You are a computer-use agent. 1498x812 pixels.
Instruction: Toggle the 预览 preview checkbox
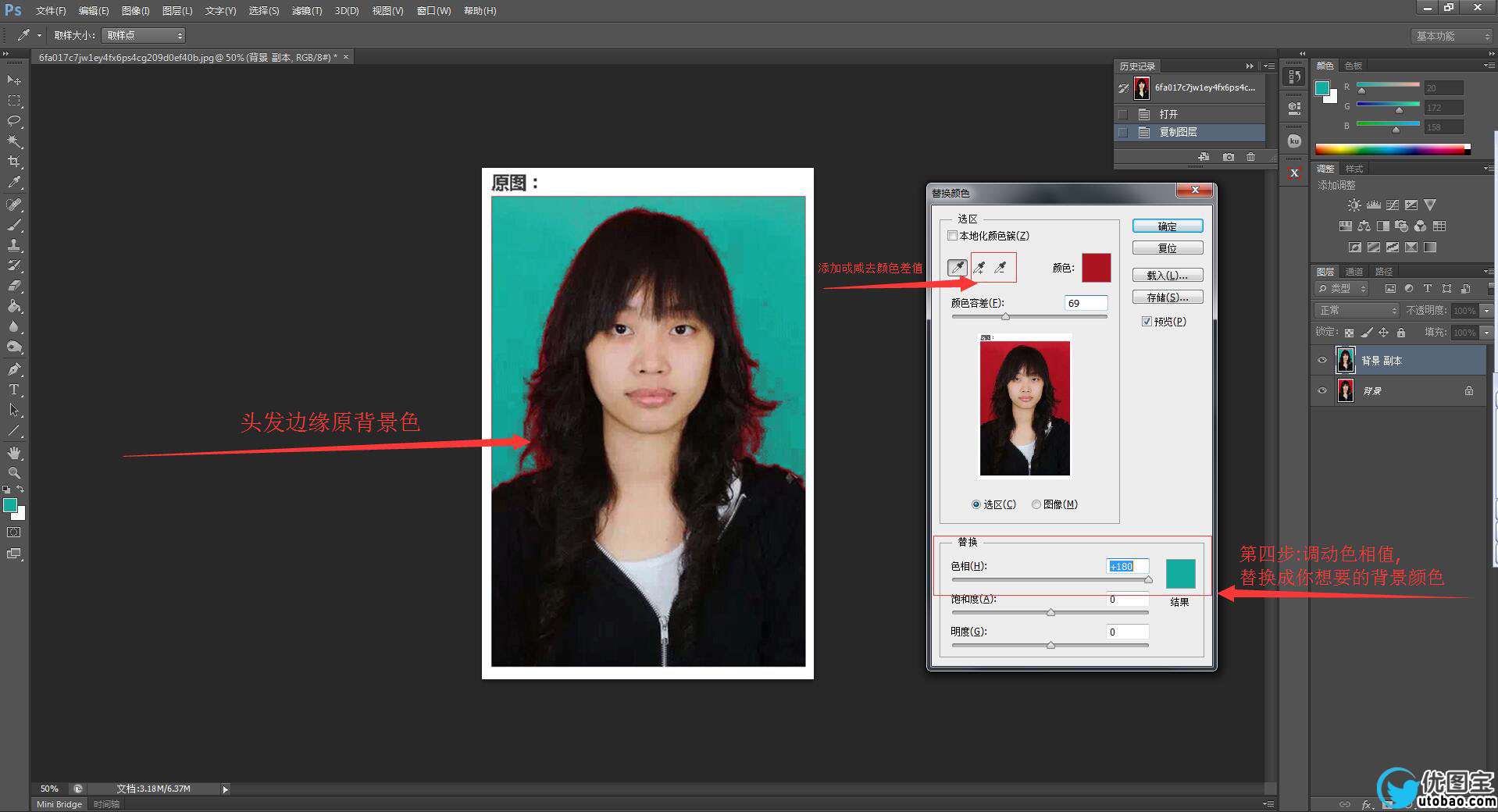tap(1147, 322)
